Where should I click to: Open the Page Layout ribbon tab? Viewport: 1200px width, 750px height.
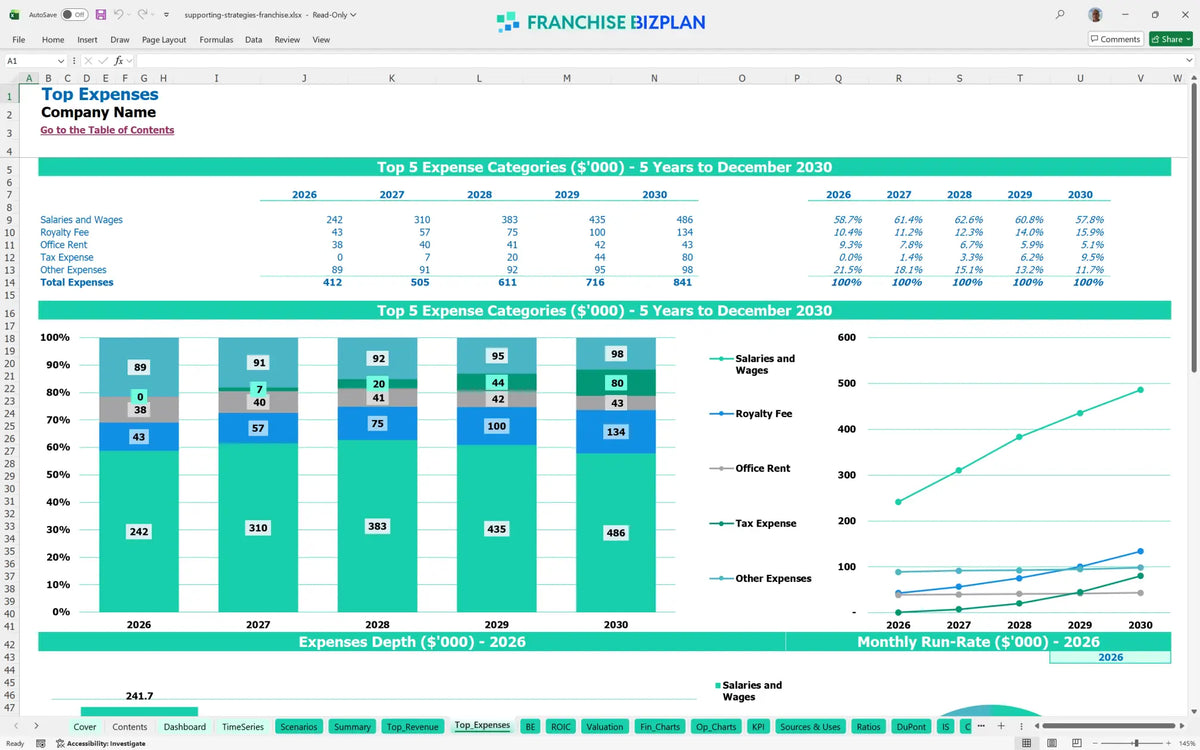(x=164, y=40)
